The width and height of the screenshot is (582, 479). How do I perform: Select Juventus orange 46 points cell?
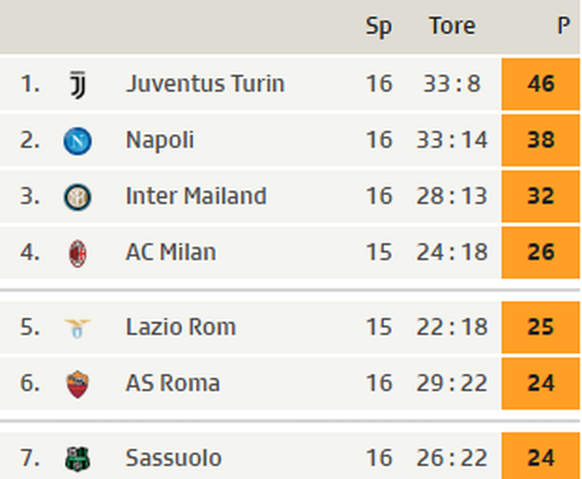(x=540, y=84)
